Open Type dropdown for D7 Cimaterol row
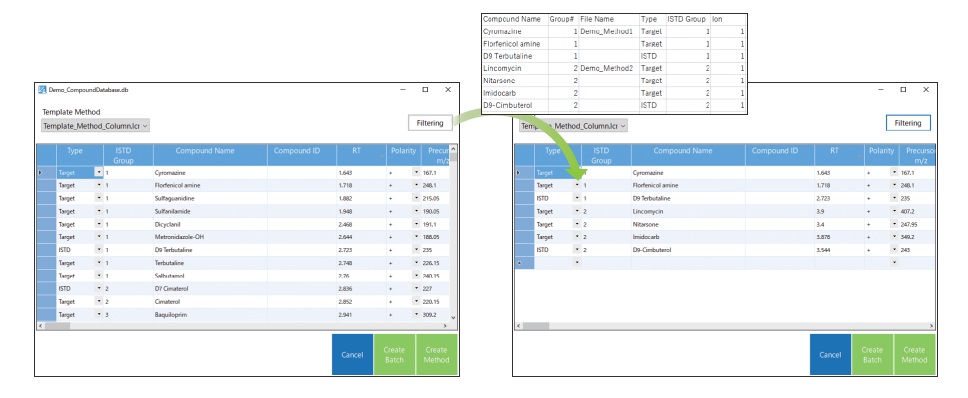 tap(99, 288)
